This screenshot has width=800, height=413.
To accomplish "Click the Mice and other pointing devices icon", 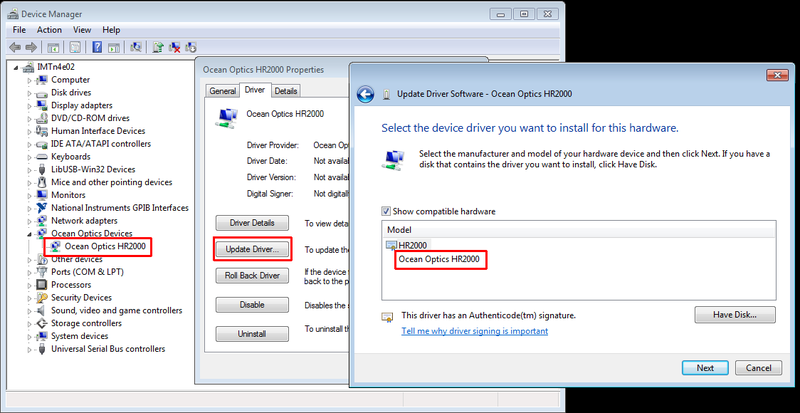I will 42,182.
